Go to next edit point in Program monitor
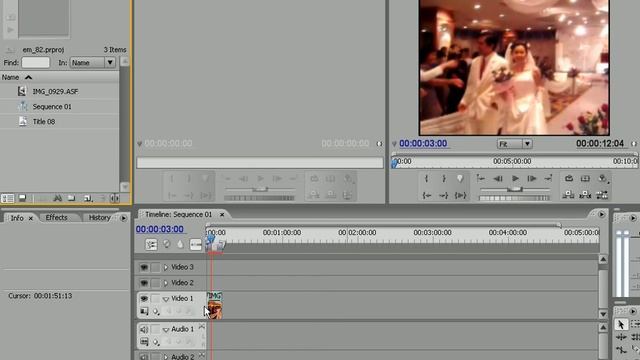 [x=548, y=178]
